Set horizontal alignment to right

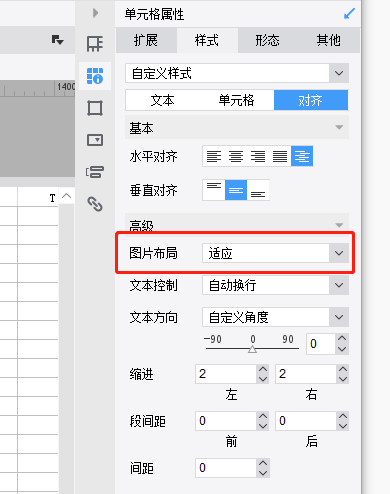(258, 156)
